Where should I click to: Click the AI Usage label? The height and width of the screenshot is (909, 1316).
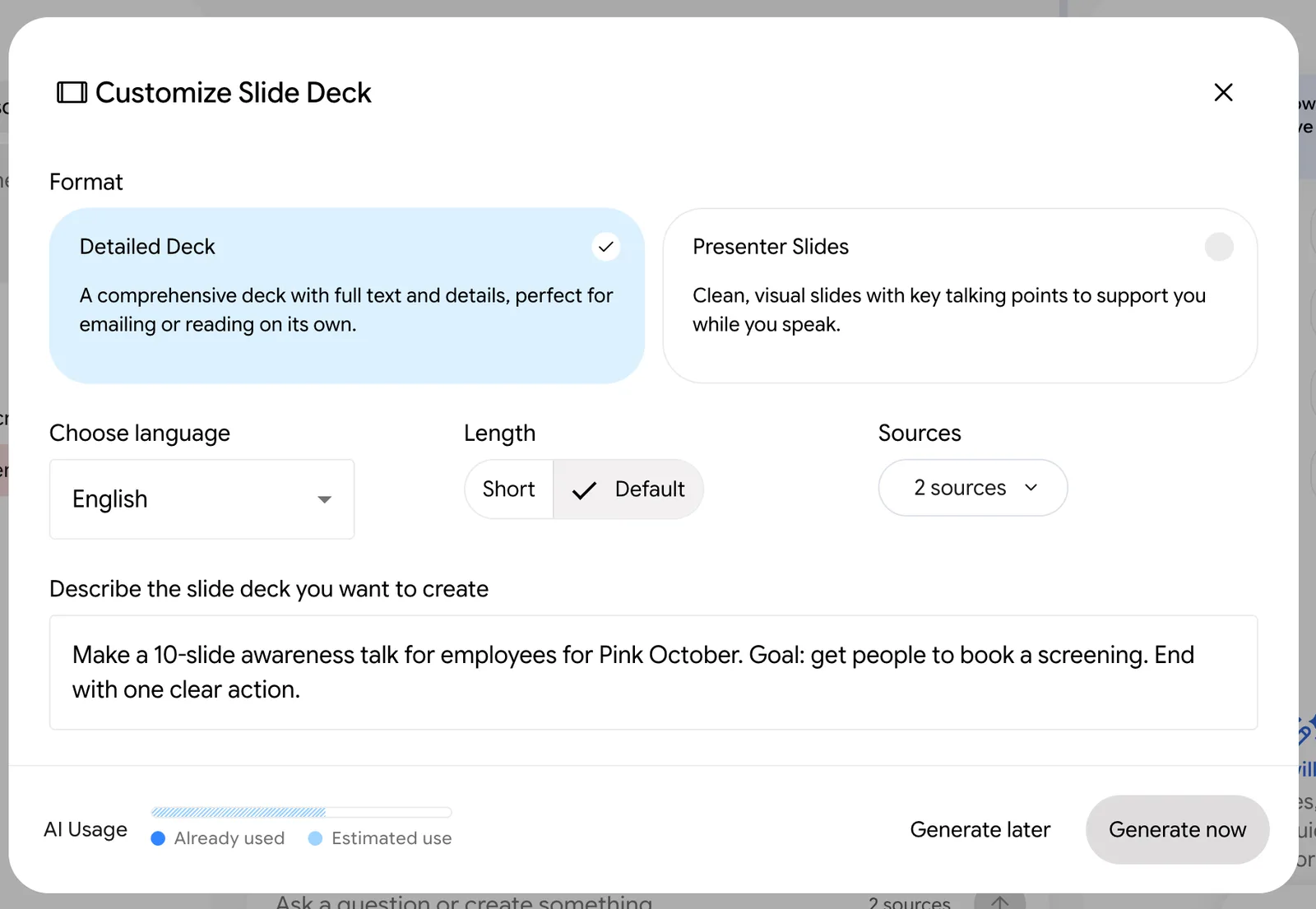tap(86, 829)
